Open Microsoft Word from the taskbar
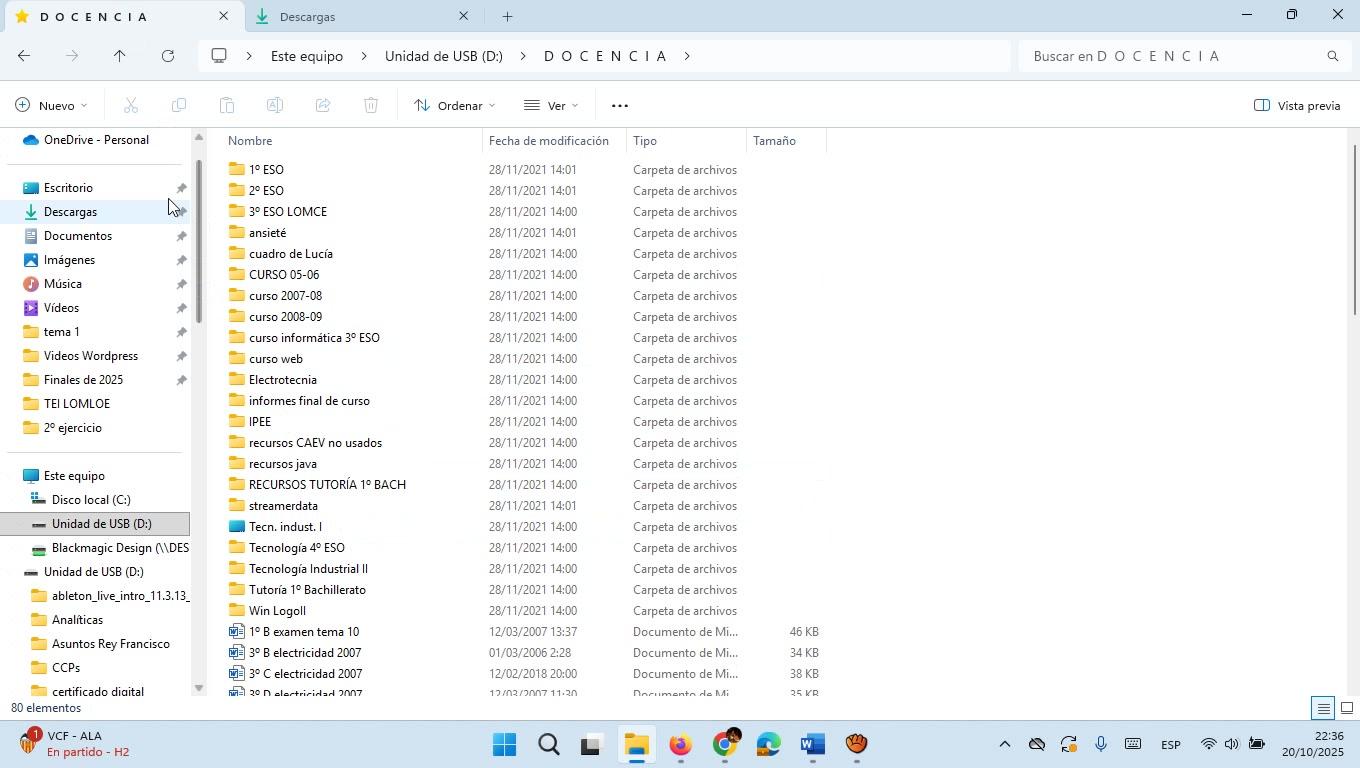Screen dimensions: 1360x768 pyautogui.click(x=813, y=745)
